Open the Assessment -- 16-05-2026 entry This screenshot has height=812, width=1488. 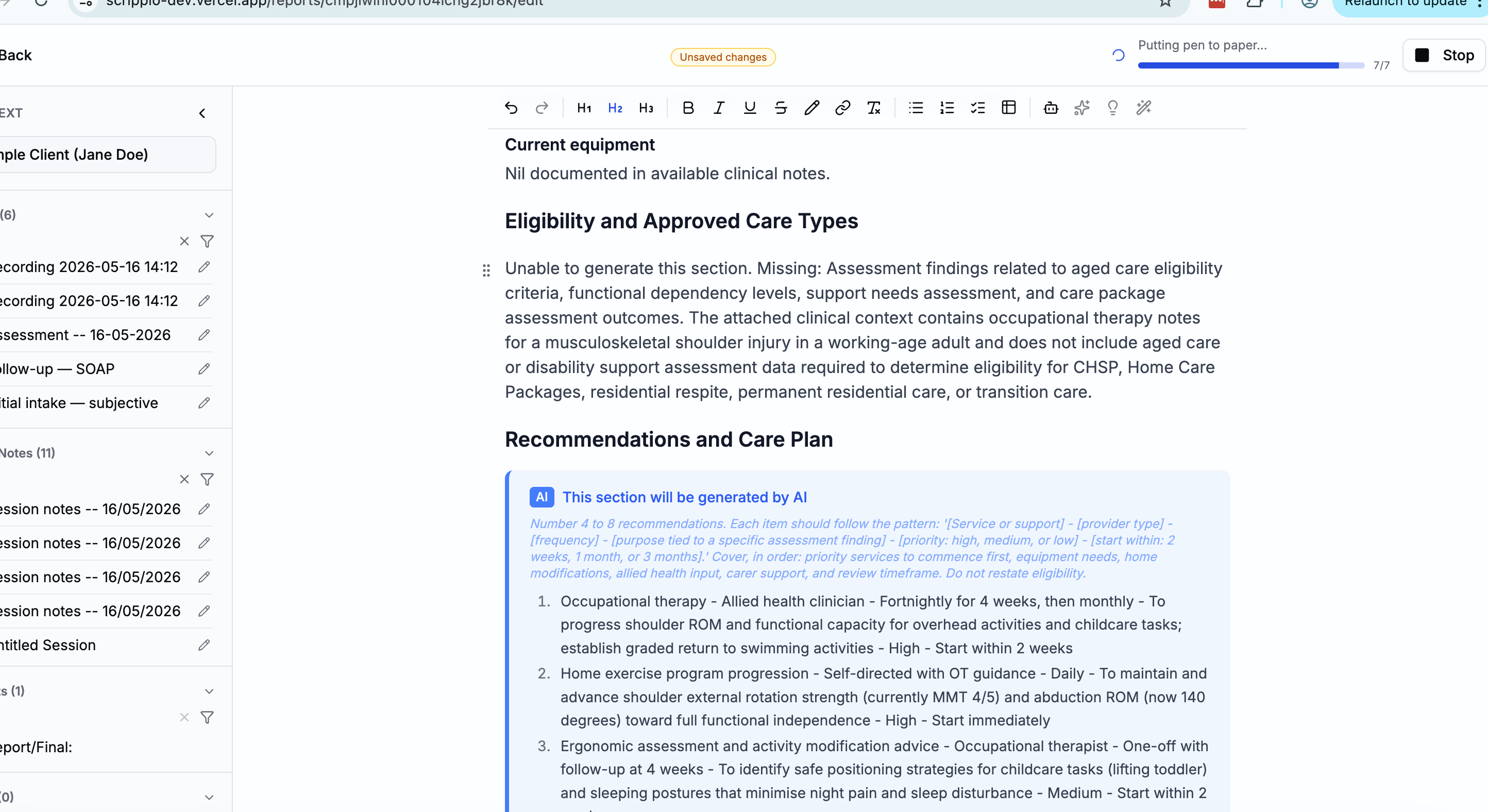tap(85, 335)
